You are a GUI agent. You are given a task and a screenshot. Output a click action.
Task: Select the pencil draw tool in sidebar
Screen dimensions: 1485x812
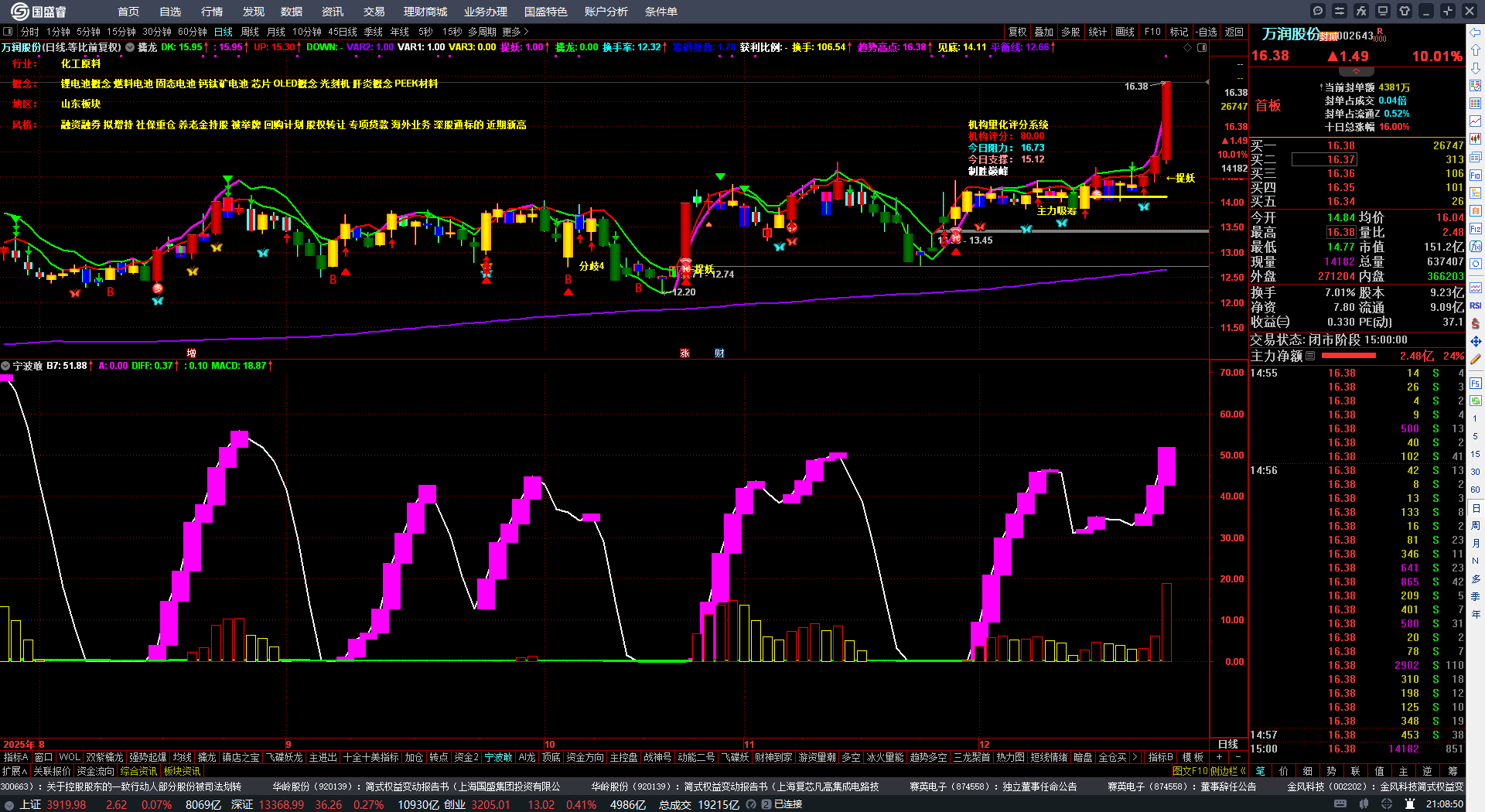tap(1476, 359)
